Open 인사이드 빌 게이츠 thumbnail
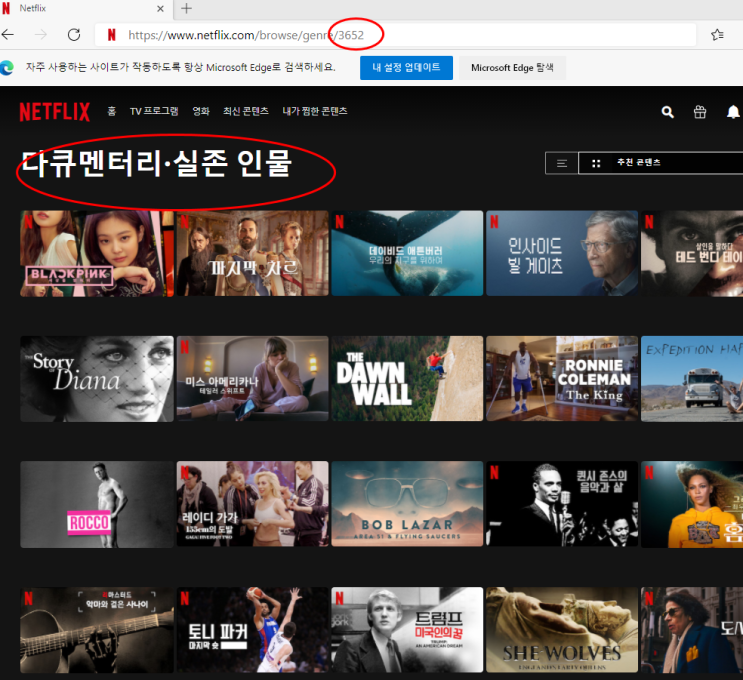 pyautogui.click(x=562, y=254)
